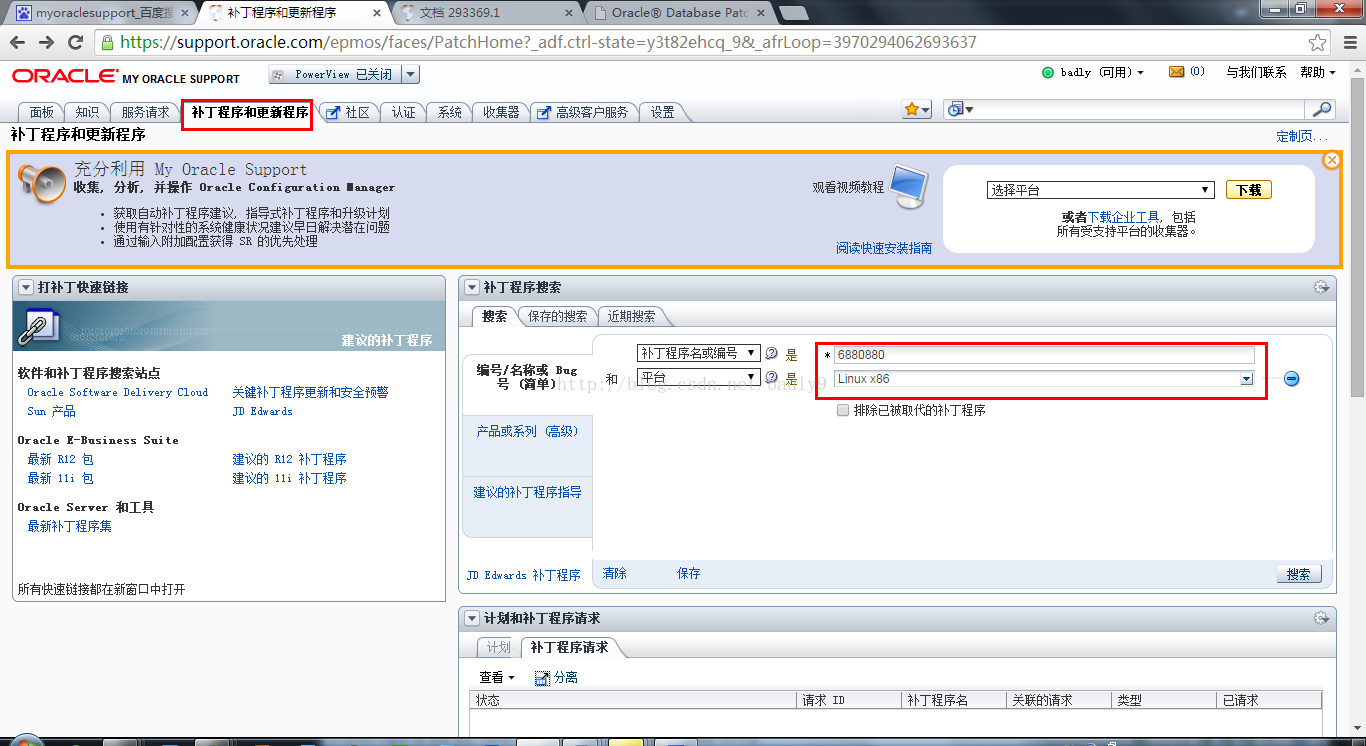Open the 高级客户服务 tab
The image size is (1366, 746).
(583, 112)
